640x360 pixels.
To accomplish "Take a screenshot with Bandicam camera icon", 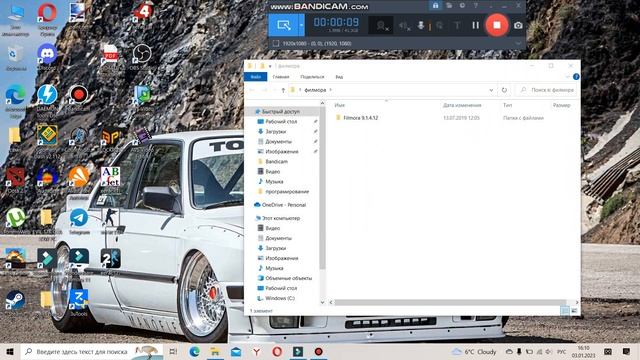I will click(518, 25).
